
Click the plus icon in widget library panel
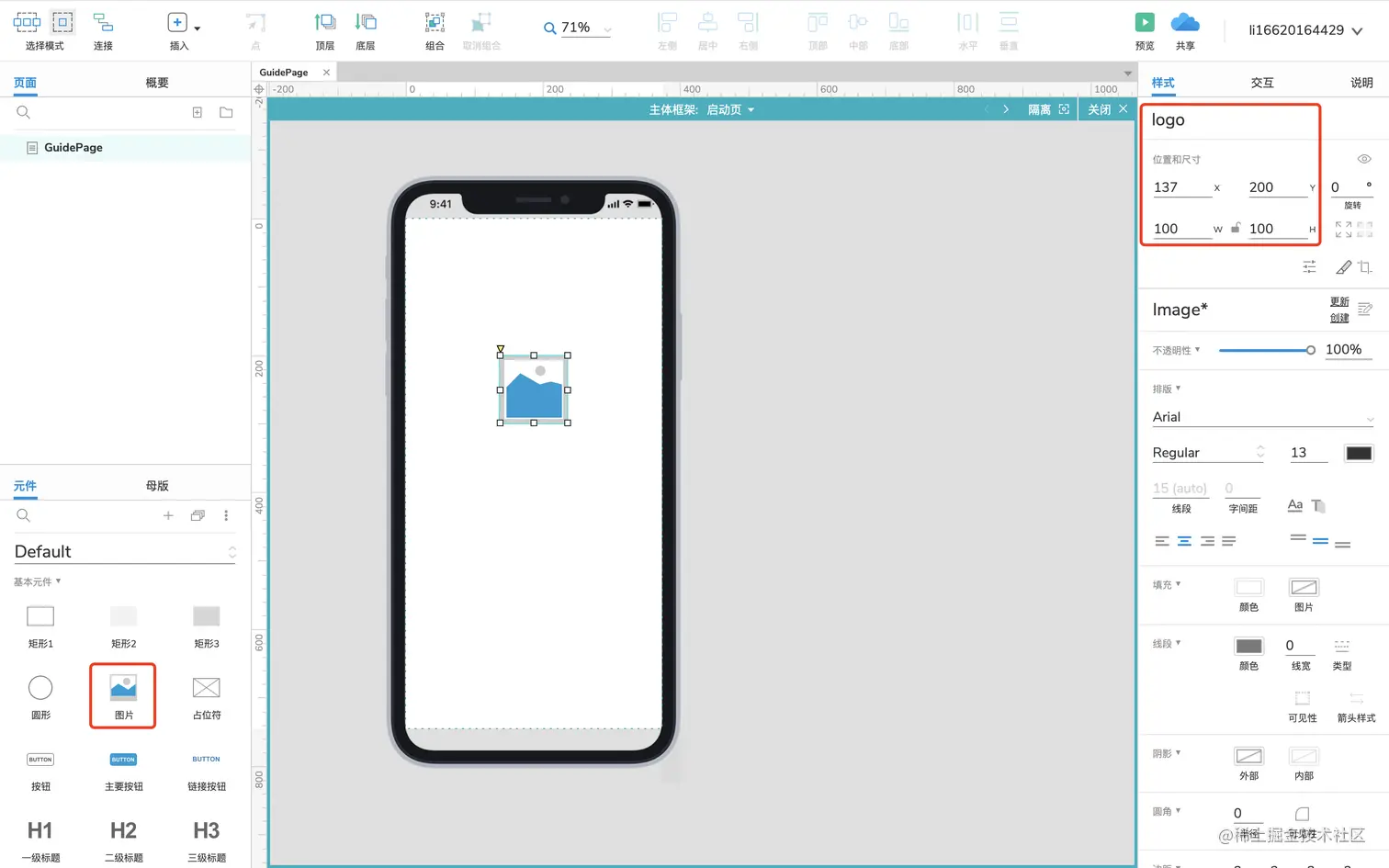point(168,516)
